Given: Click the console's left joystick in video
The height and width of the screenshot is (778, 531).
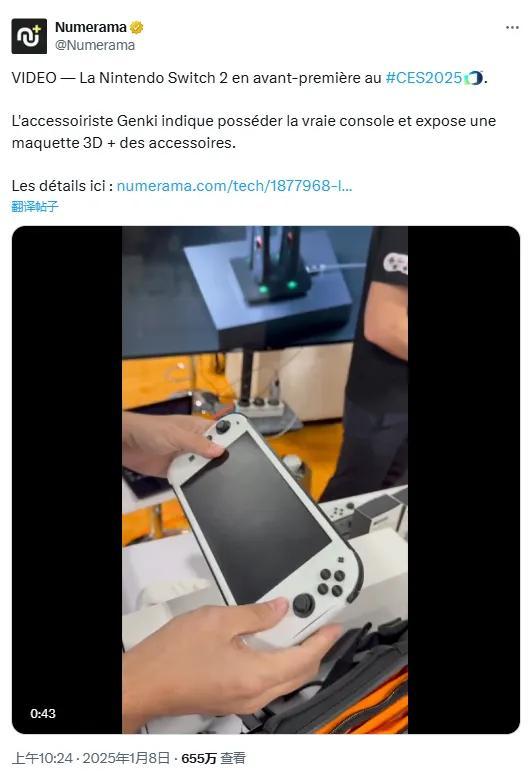Looking at the screenshot, I should point(223,426).
